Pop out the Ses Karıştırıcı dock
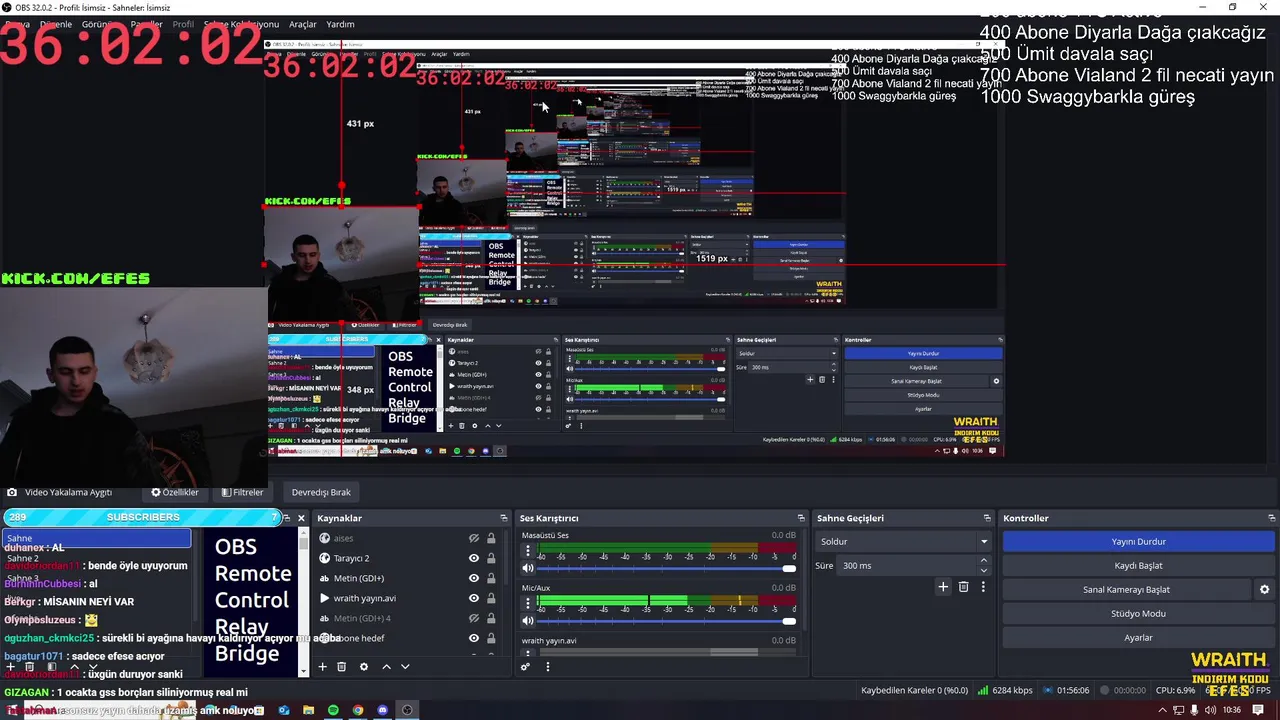This screenshot has width=1280, height=720. pyautogui.click(x=801, y=518)
